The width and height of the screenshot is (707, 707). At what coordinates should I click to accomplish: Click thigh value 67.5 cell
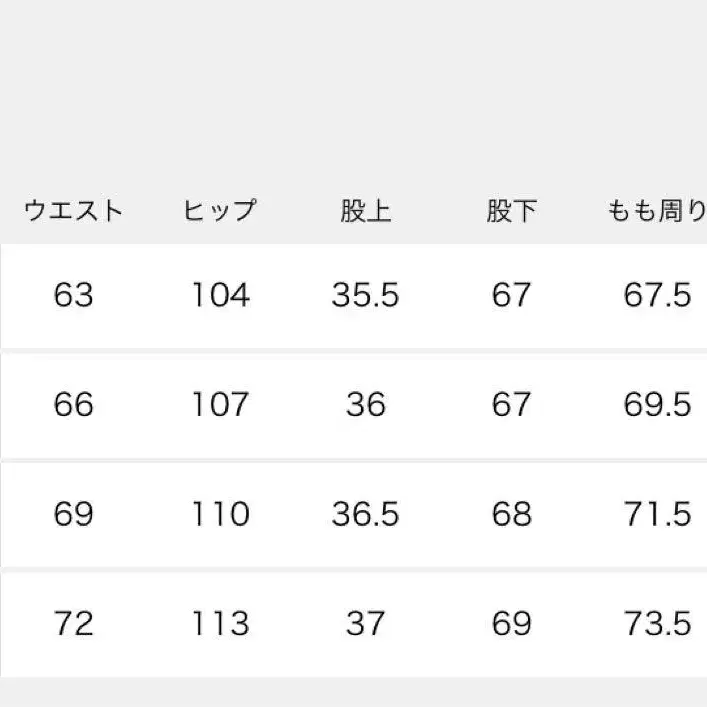[x=657, y=296]
